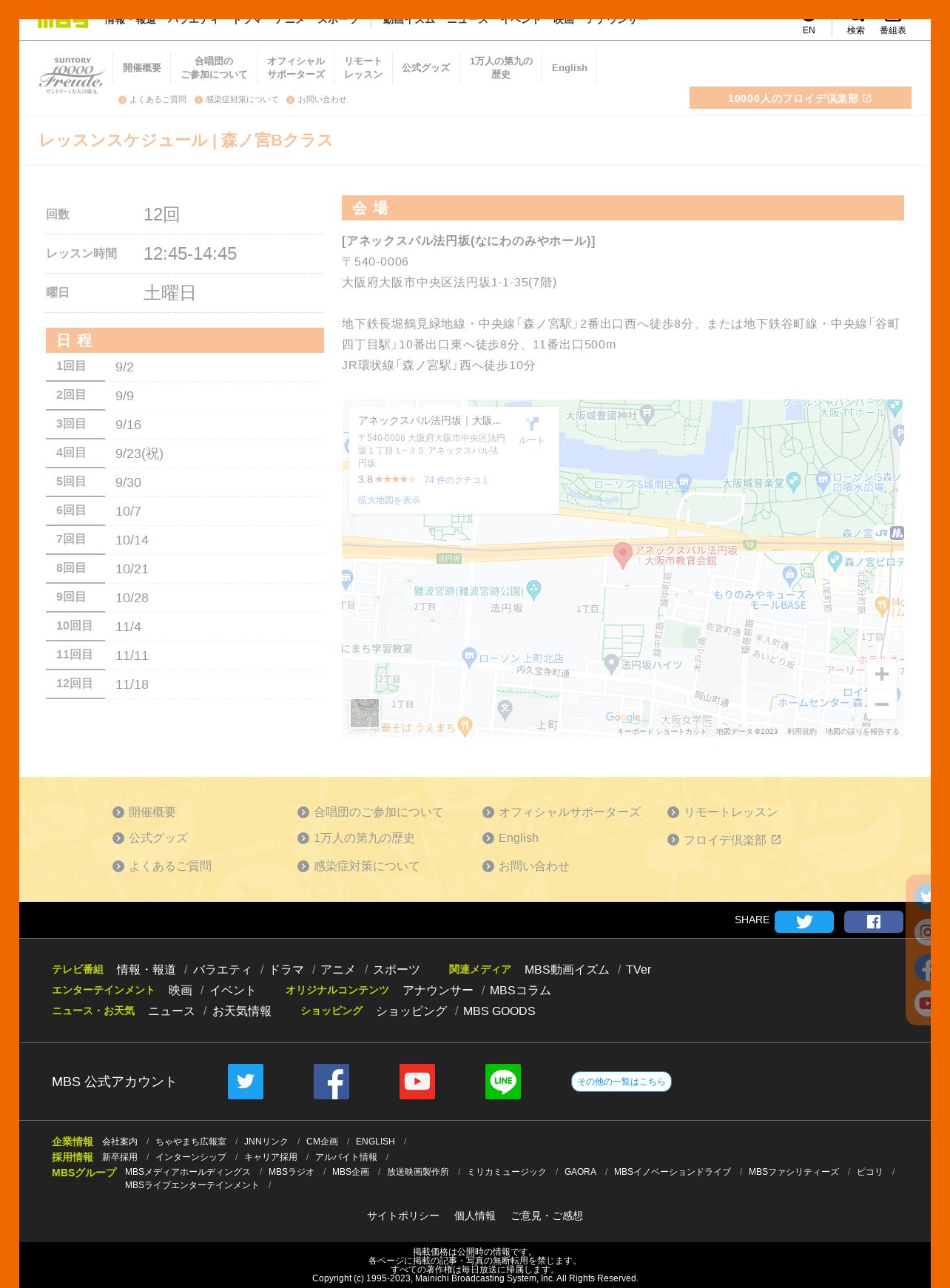Click the side floating Instagram icon
The width and height of the screenshot is (950, 1288).
tap(923, 932)
